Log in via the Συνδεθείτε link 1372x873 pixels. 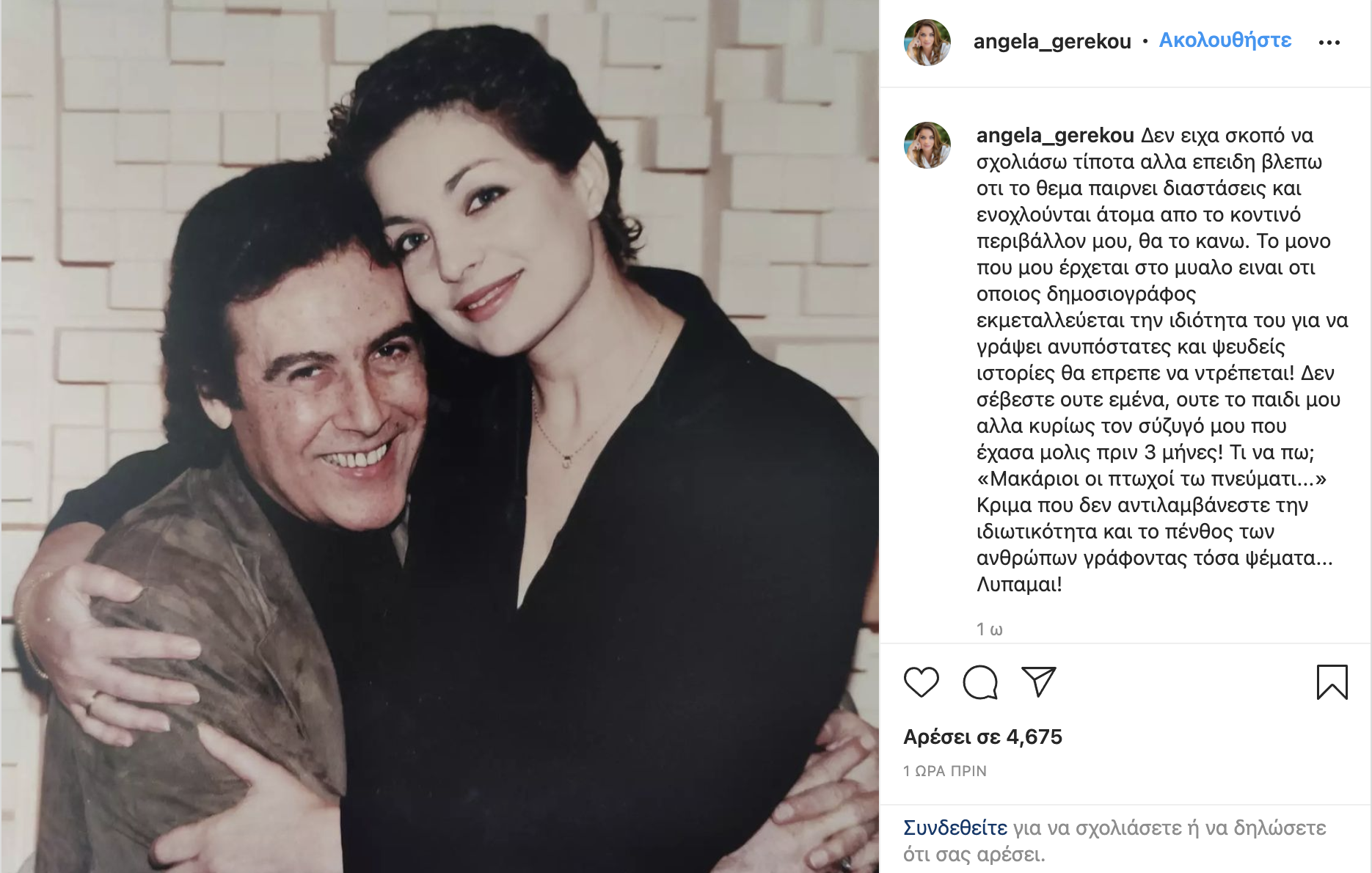click(955, 828)
